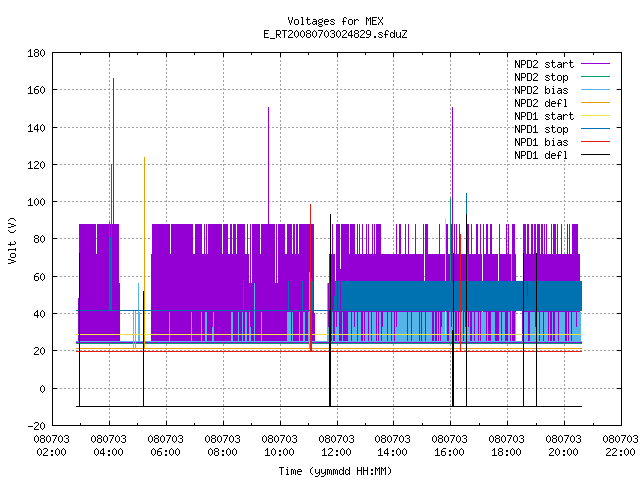Image resolution: width=640 pixels, height=480 pixels.
Task: Click the orange NPD2 defl legend line
Action: (595, 102)
